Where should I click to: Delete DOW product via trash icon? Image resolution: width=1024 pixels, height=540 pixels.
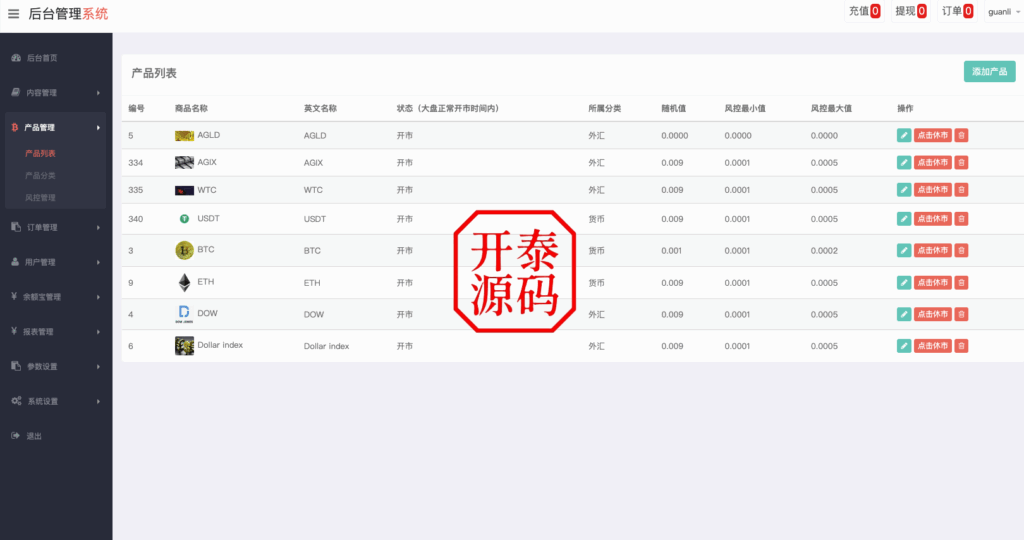(x=961, y=314)
